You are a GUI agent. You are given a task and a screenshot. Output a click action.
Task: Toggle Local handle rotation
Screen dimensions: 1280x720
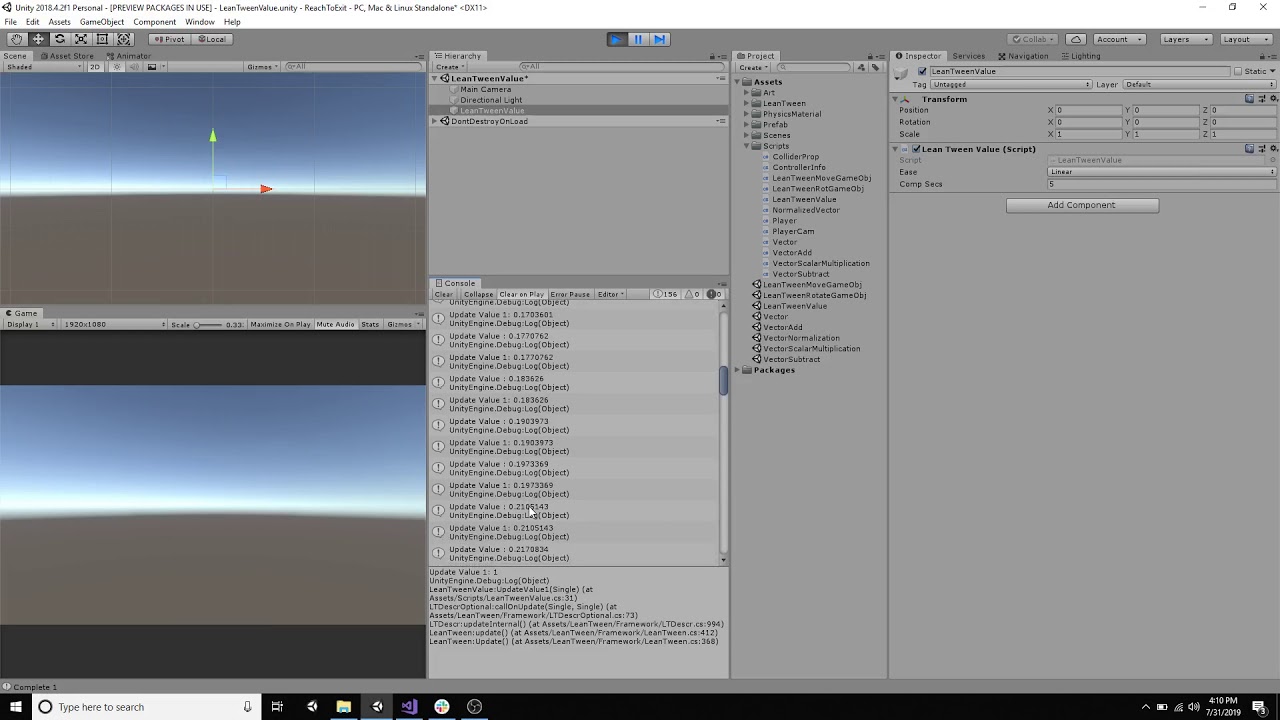(212, 39)
